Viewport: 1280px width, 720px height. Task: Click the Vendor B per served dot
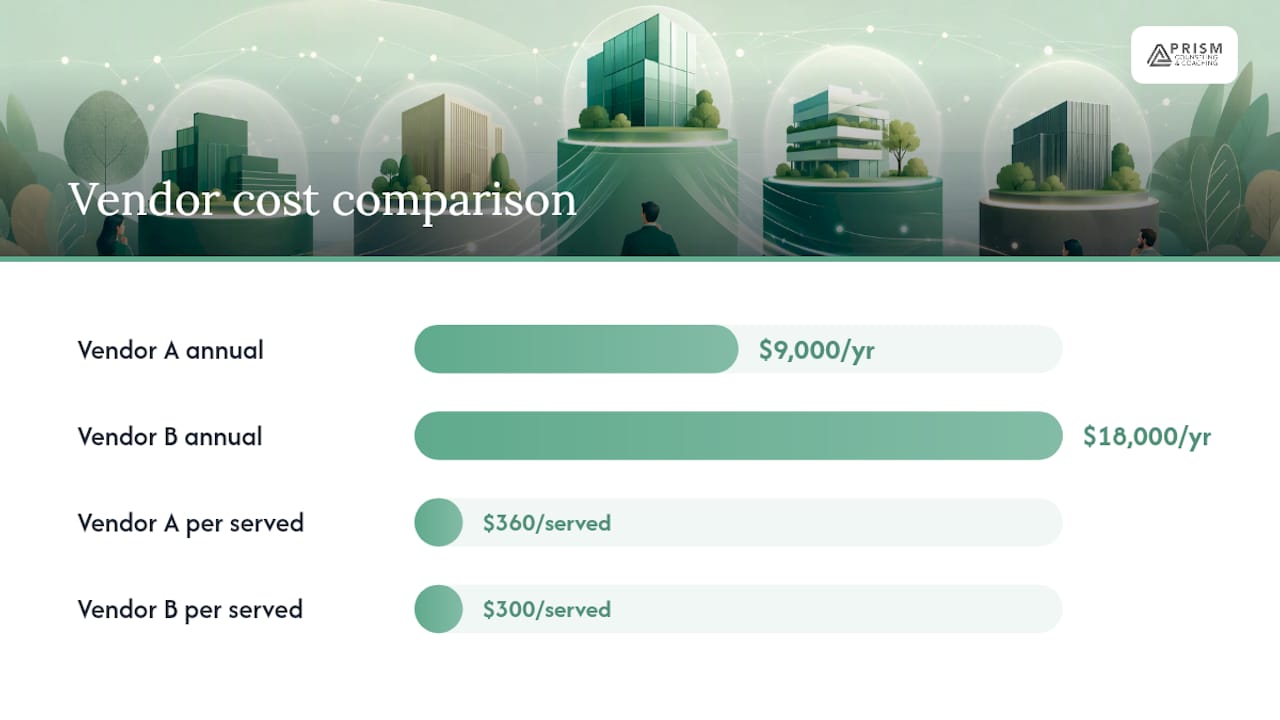(x=438, y=609)
